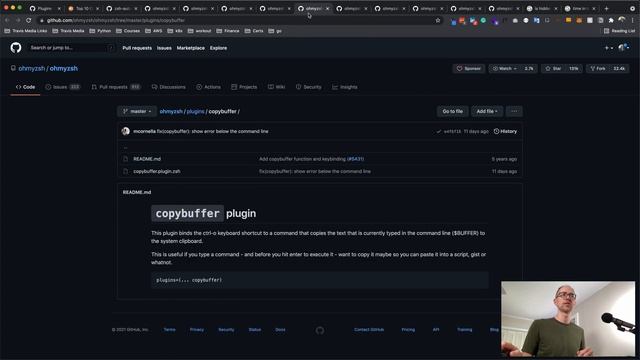Open the AWS bookmark folder

click(153, 31)
